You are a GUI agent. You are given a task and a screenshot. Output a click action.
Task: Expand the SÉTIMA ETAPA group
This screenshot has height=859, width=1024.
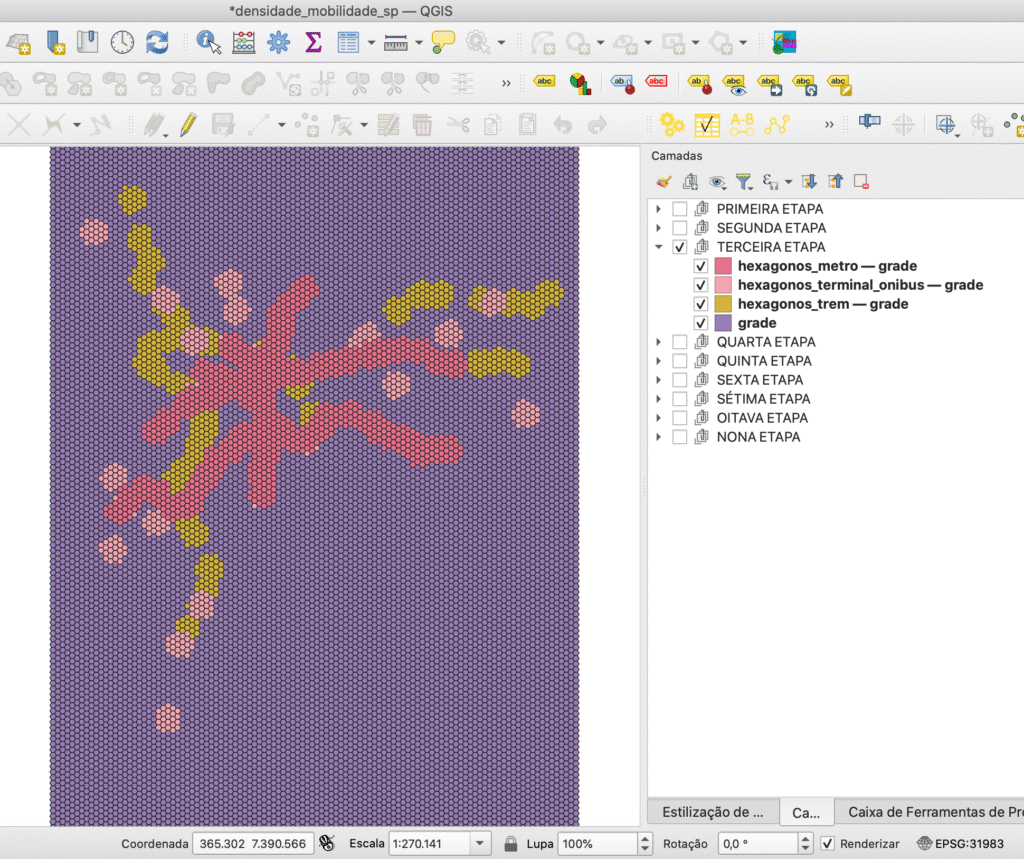point(658,398)
